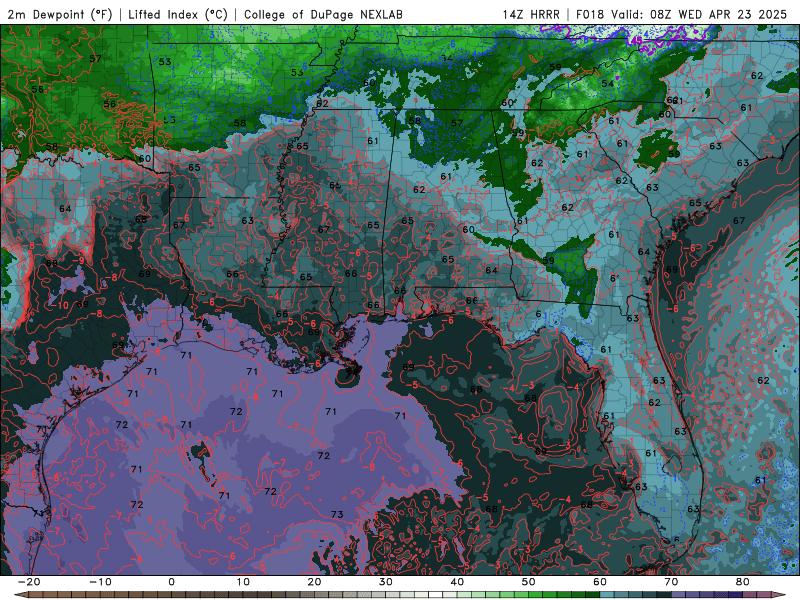Click 'College of DuPage NEXLAB' header text
The height and width of the screenshot is (600, 800).
(323, 15)
